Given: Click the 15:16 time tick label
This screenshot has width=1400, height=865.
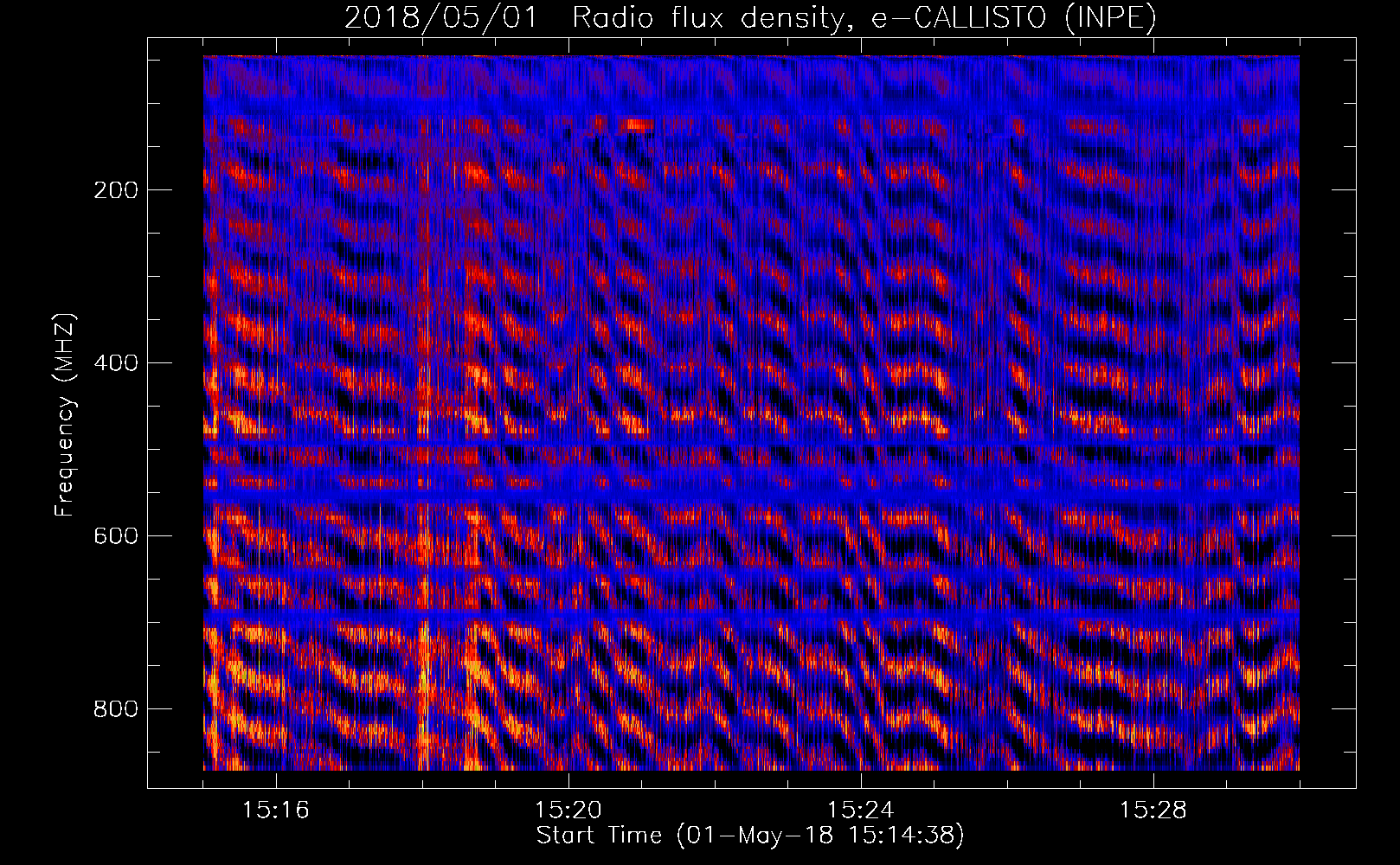Looking at the screenshot, I should (x=276, y=810).
